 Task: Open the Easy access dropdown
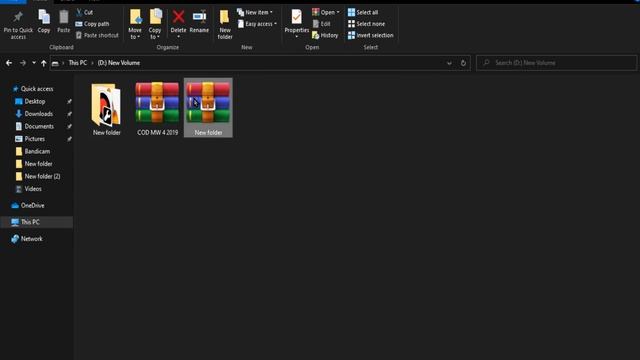(258, 24)
